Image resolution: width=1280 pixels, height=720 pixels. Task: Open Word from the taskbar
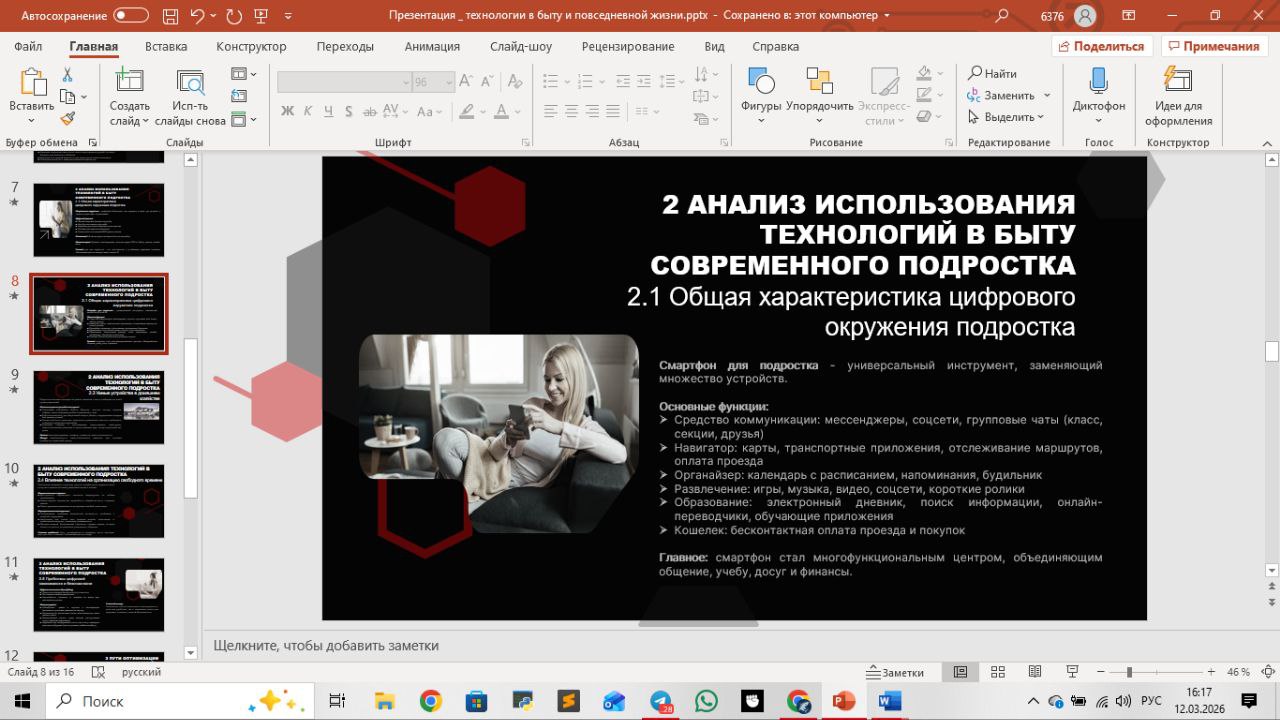point(889,701)
